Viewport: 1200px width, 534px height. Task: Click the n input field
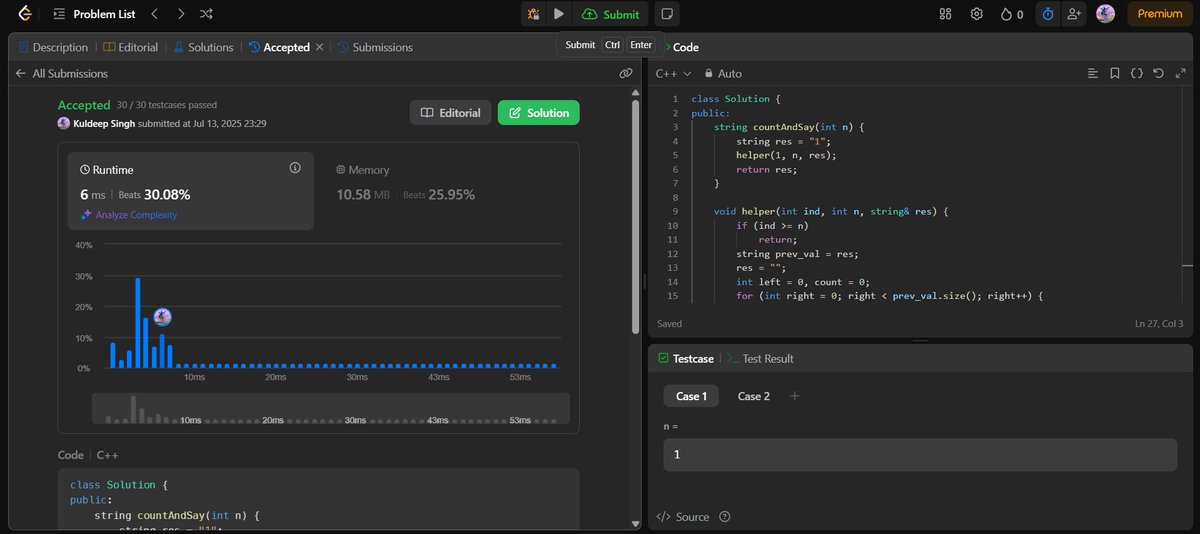pyautogui.click(x=920, y=455)
